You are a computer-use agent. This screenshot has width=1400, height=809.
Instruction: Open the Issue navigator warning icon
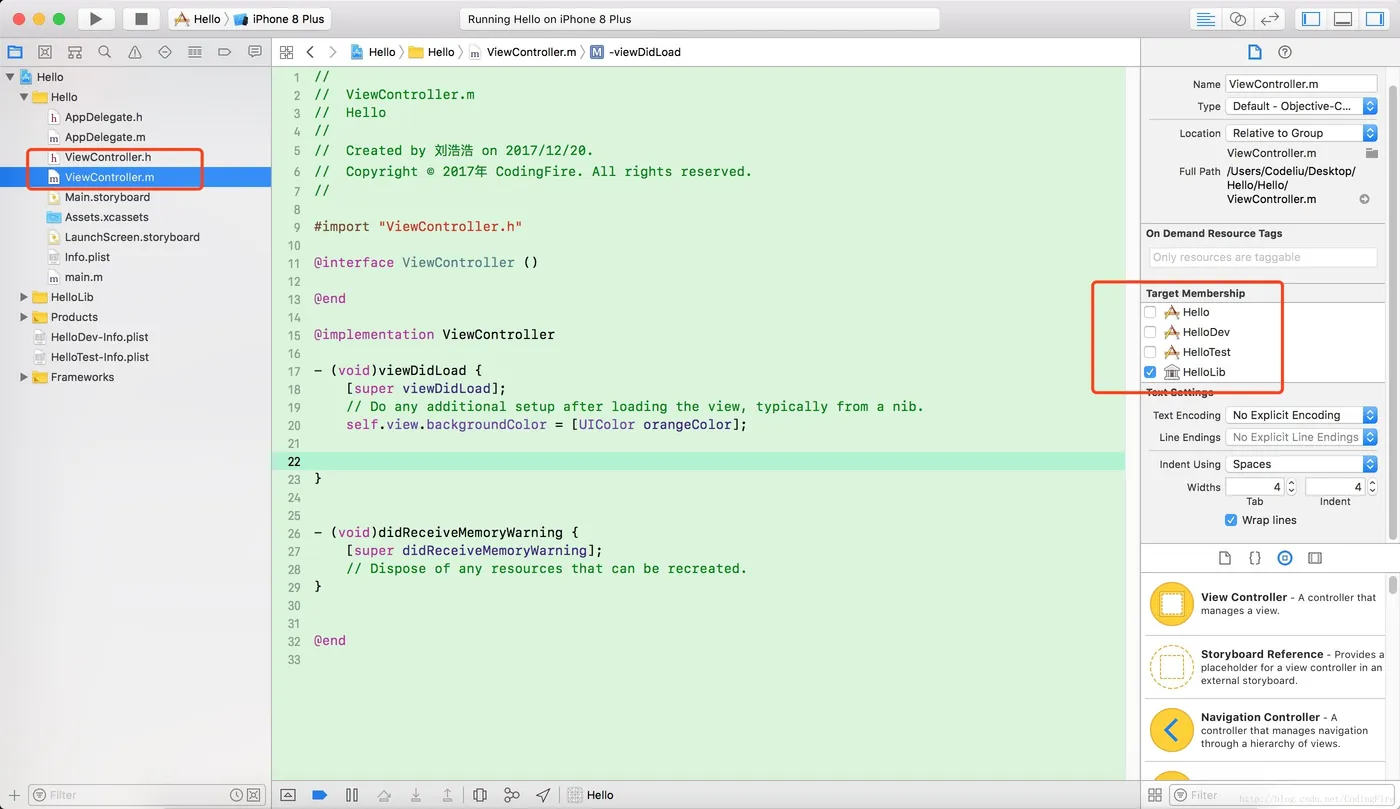[x=135, y=52]
